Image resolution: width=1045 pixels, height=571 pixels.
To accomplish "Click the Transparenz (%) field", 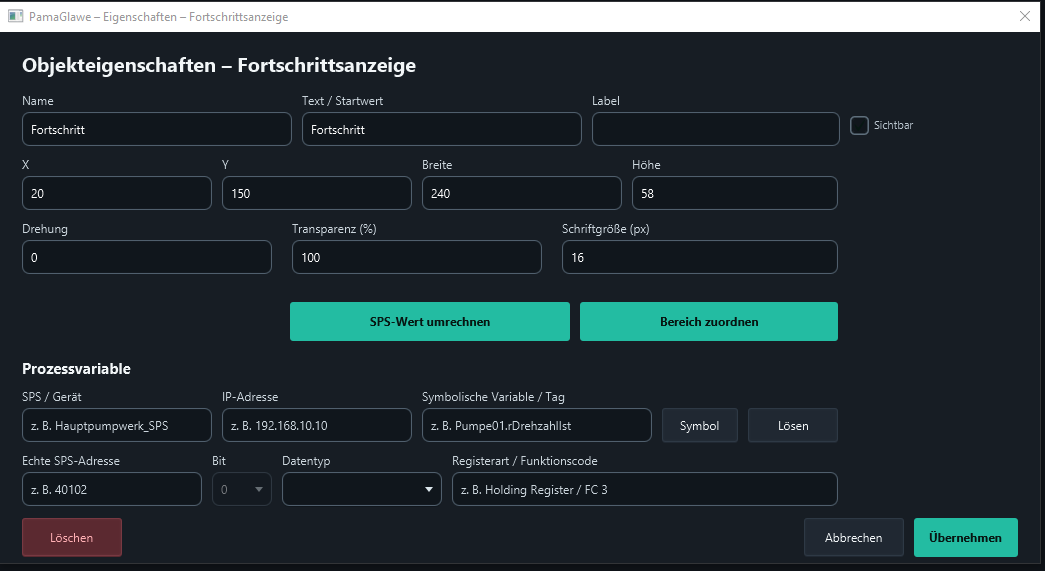I will [x=417, y=257].
